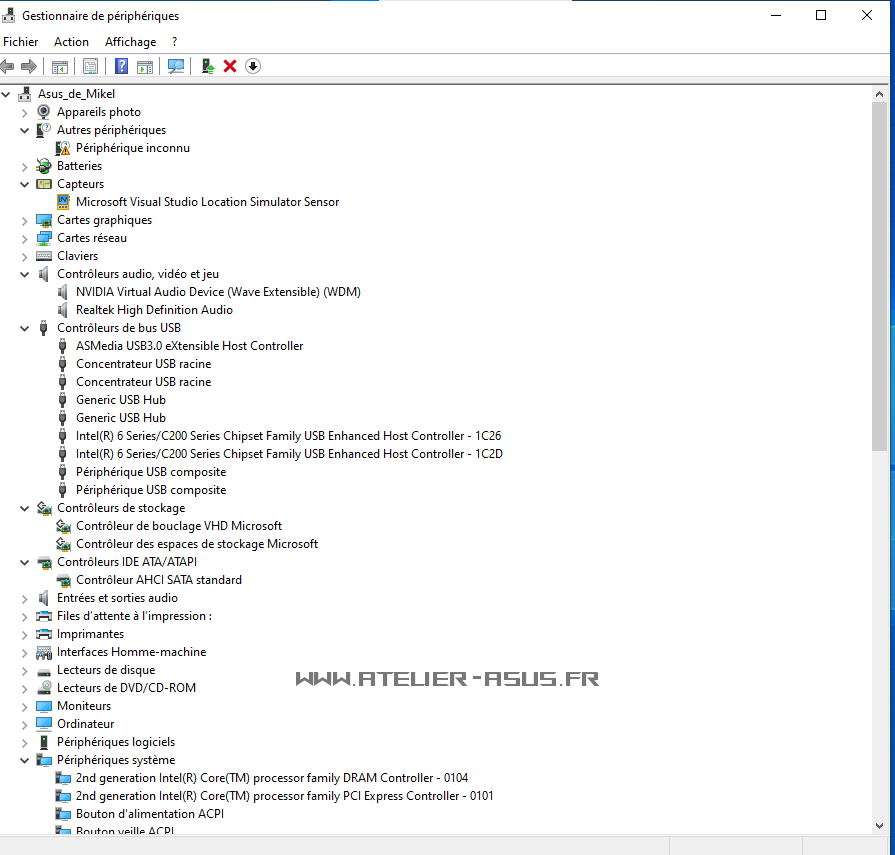Click the Properties toolbar icon
The width and height of the screenshot is (895, 855).
click(x=90, y=66)
